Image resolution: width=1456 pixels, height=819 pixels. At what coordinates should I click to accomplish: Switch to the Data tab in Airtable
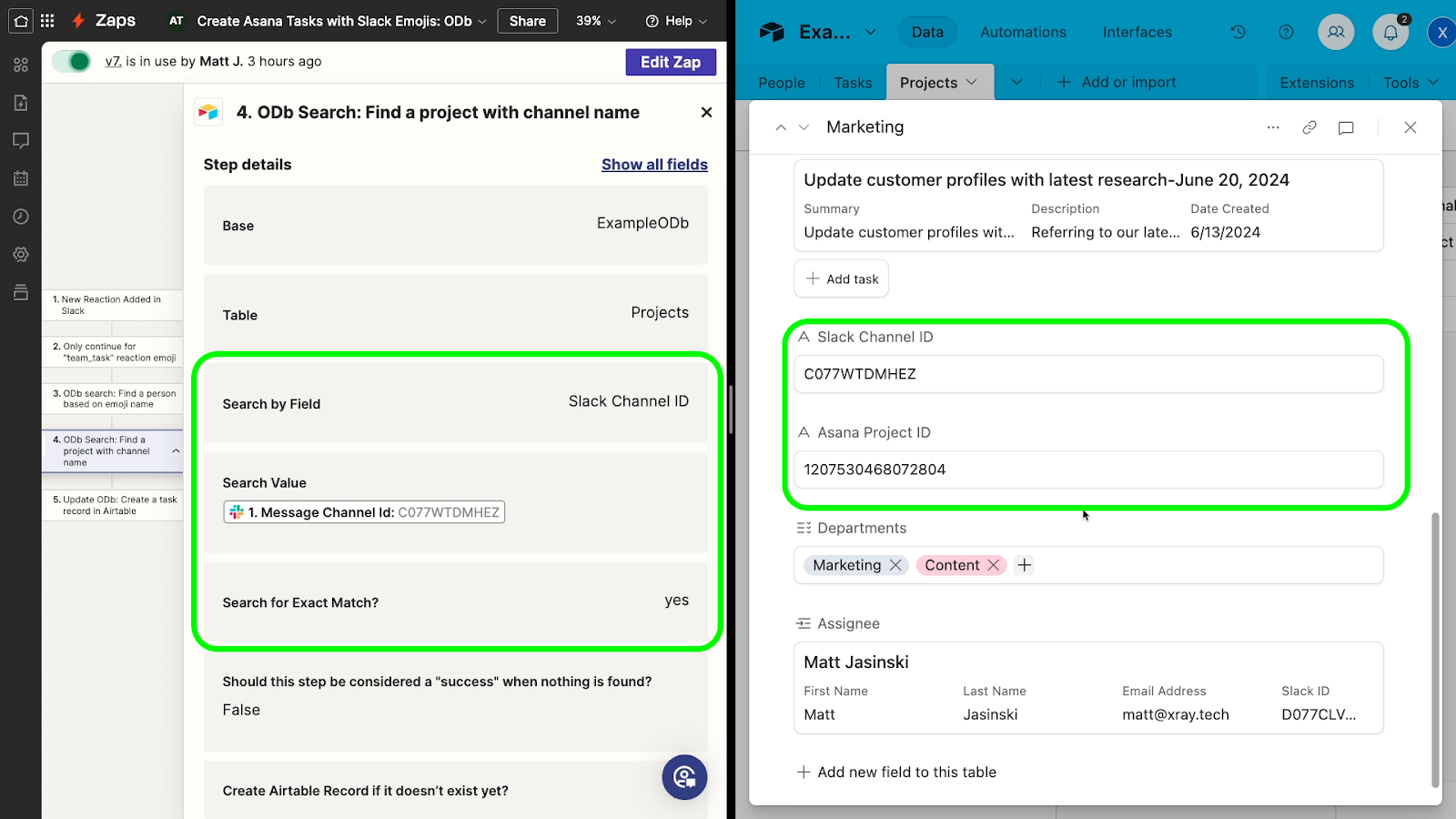click(927, 32)
